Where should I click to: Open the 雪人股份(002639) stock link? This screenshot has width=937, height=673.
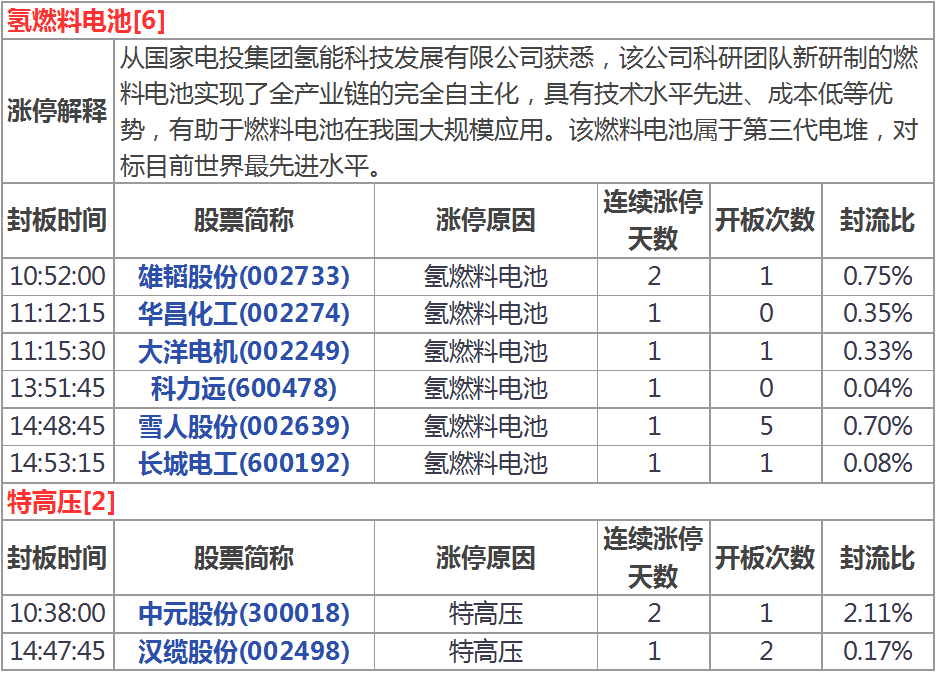pyautogui.click(x=244, y=426)
